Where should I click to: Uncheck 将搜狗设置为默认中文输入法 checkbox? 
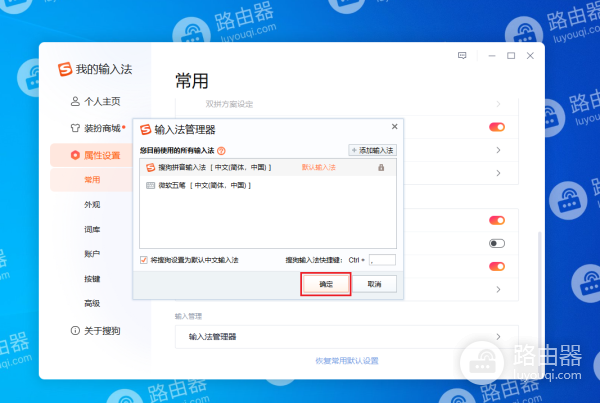point(144,259)
